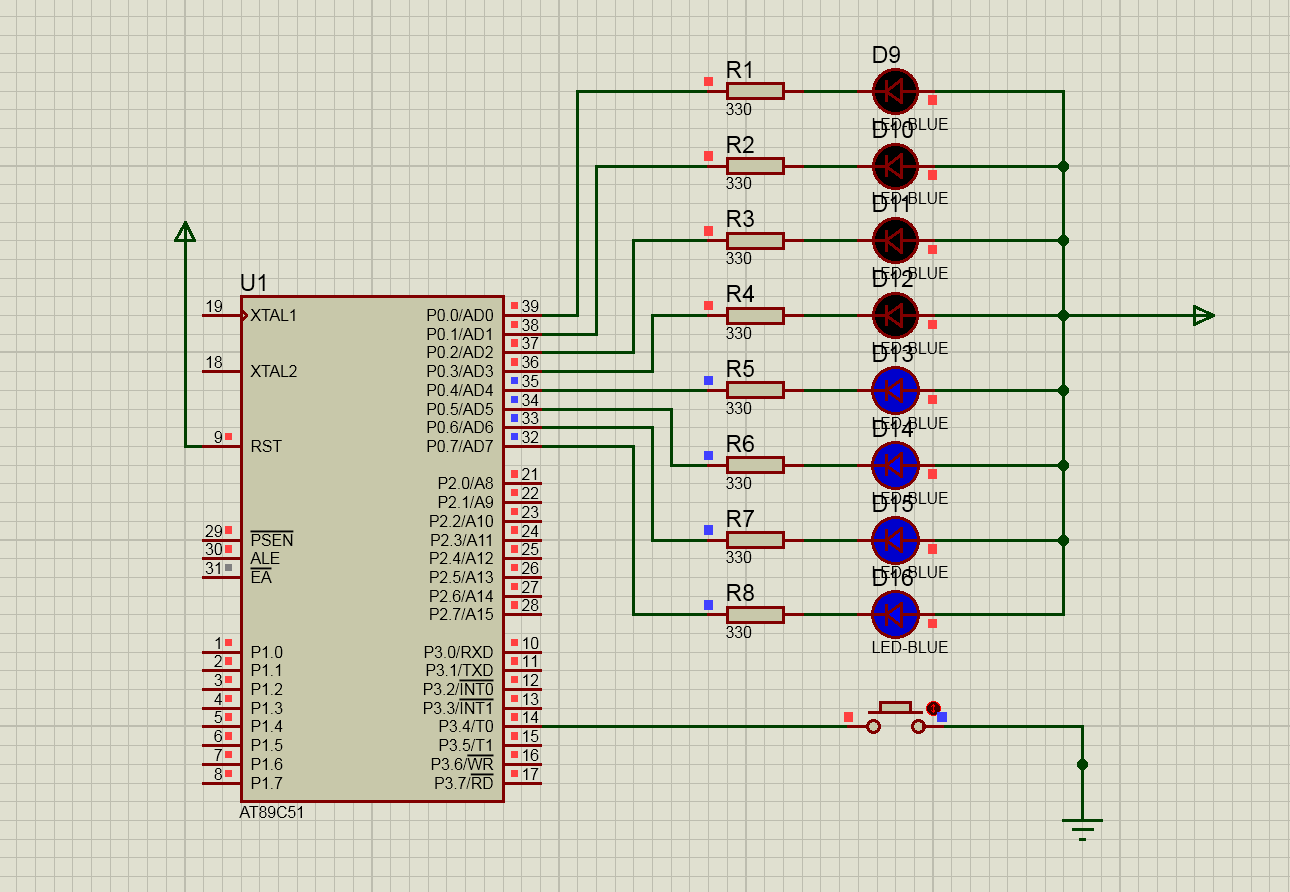
Task: Click the P0.0/AD0 pin label
Action: click(x=460, y=315)
